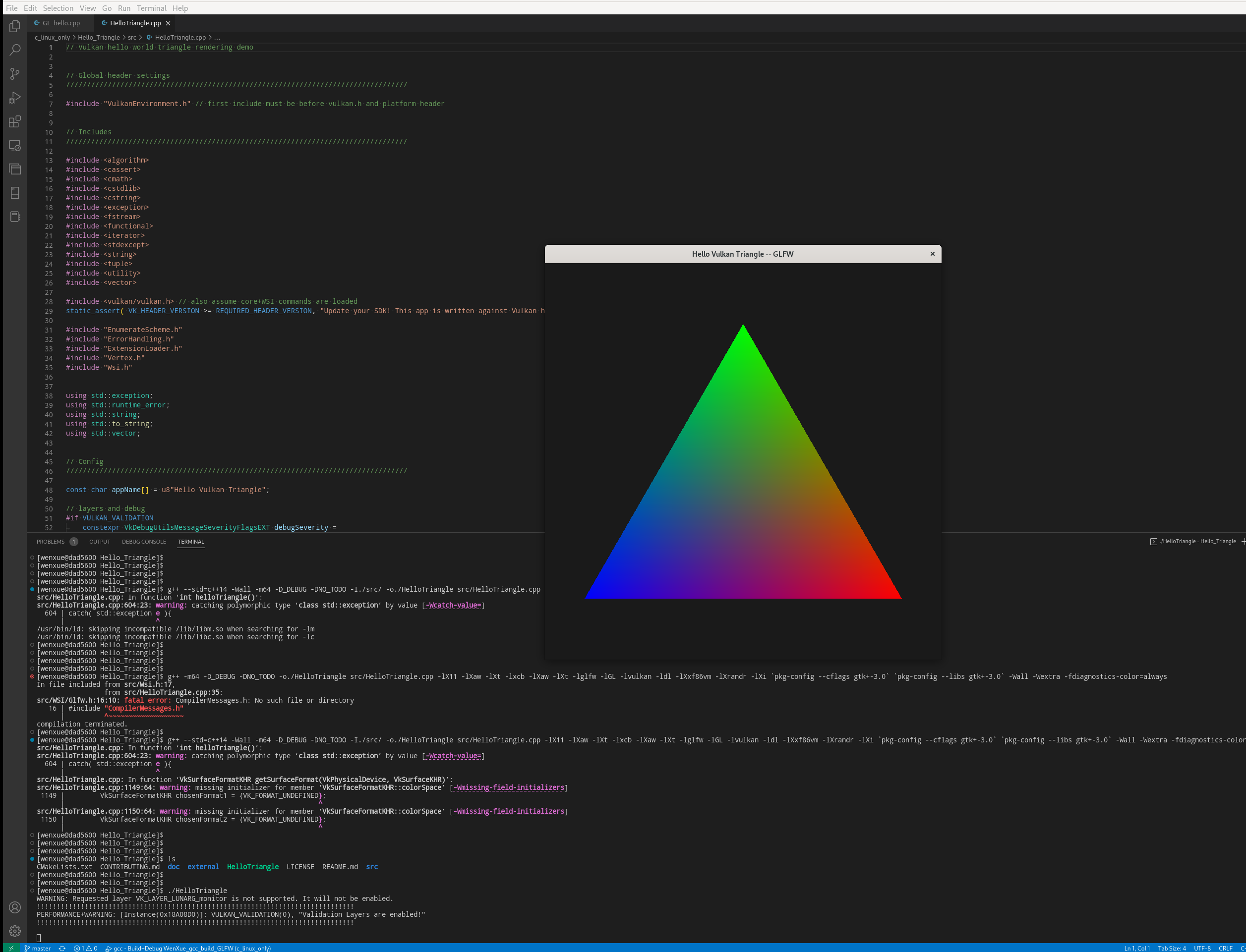Open the Search view
The height and width of the screenshot is (952, 1246).
pyautogui.click(x=15, y=49)
